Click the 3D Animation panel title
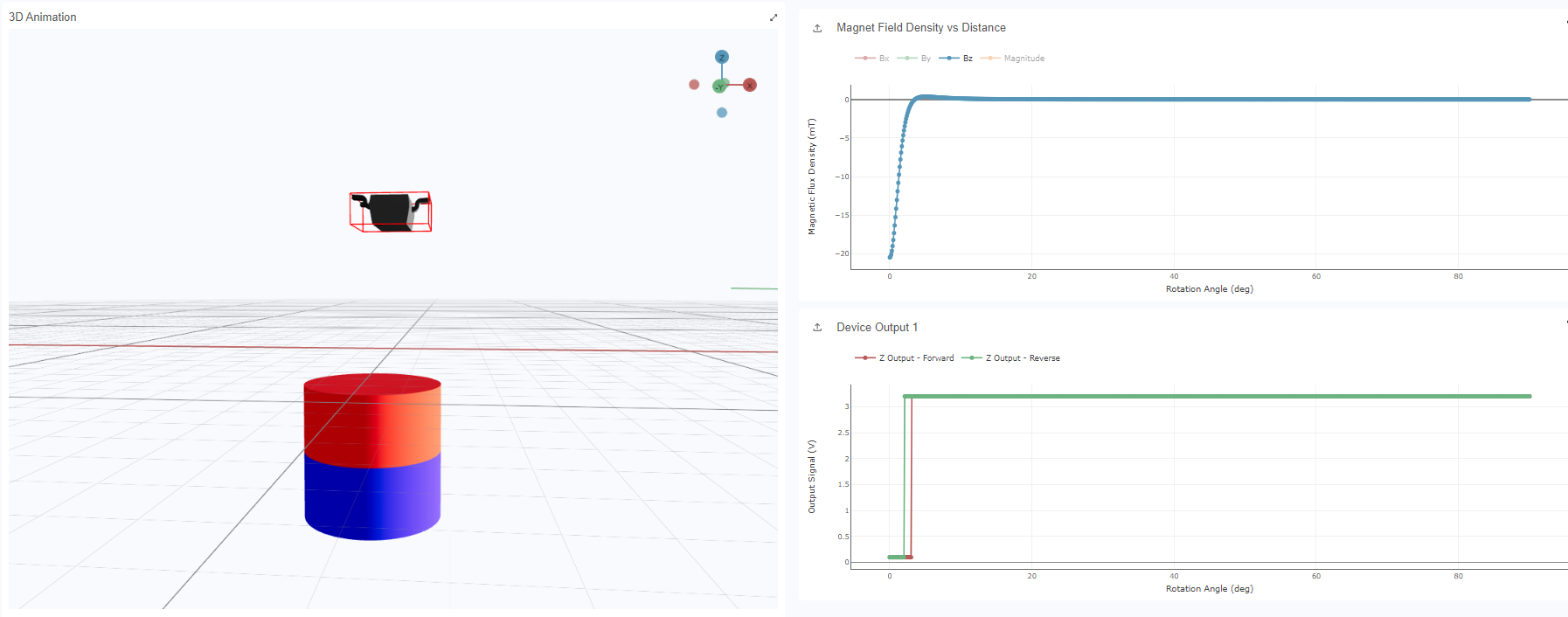 [x=43, y=17]
